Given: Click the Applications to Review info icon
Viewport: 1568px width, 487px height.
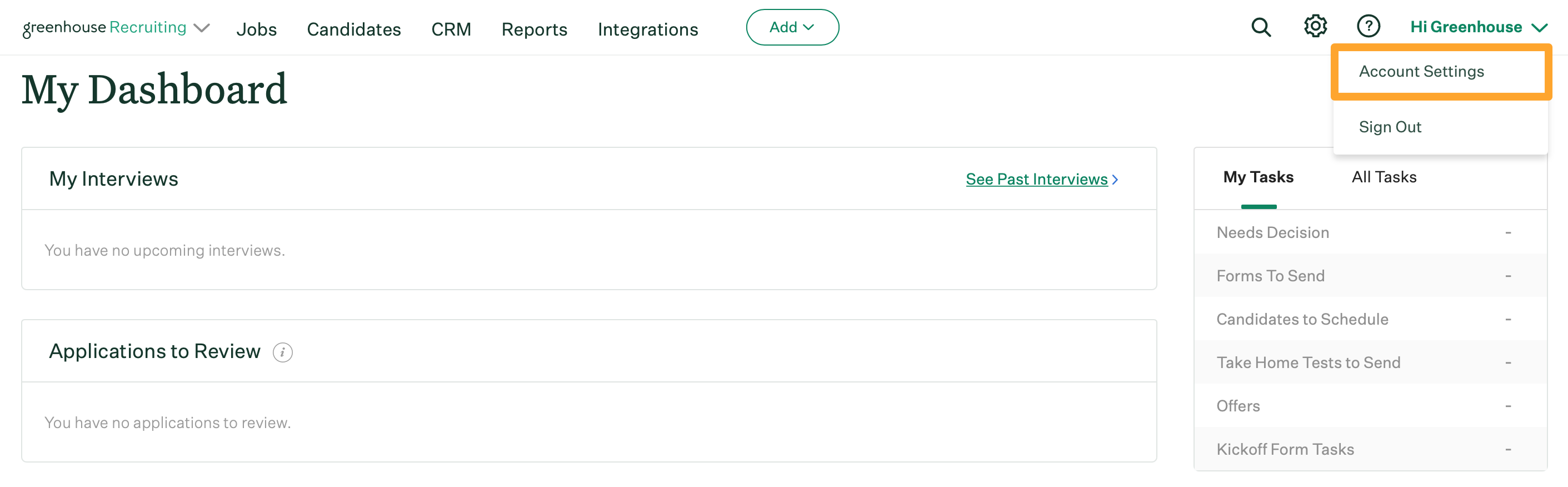Looking at the screenshot, I should click(282, 352).
